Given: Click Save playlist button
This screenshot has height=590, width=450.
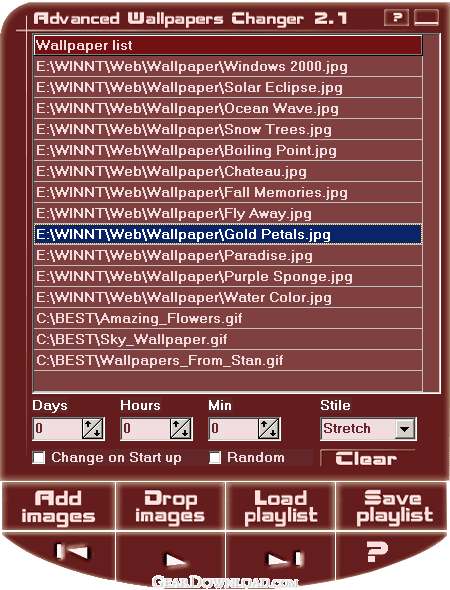Looking at the screenshot, I should (392, 506).
